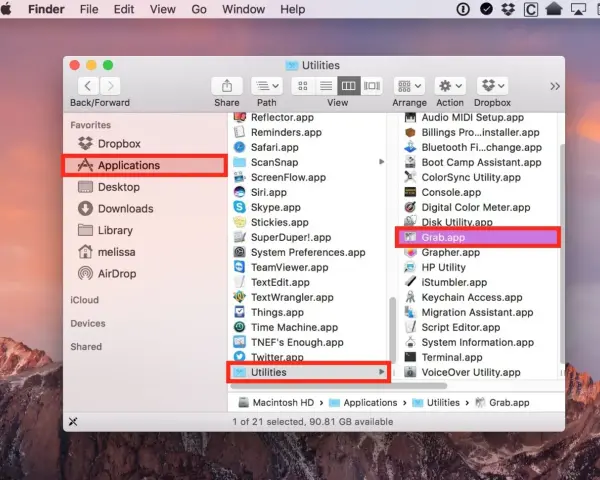The height and width of the screenshot is (480, 600).
Task: Select Terminal.app
Action: [480, 357]
